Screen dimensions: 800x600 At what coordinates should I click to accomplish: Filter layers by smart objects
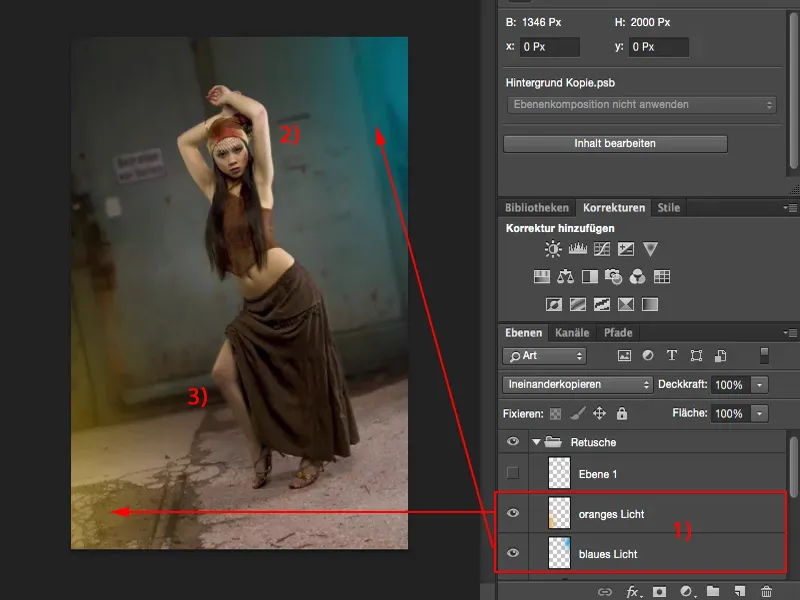720,356
